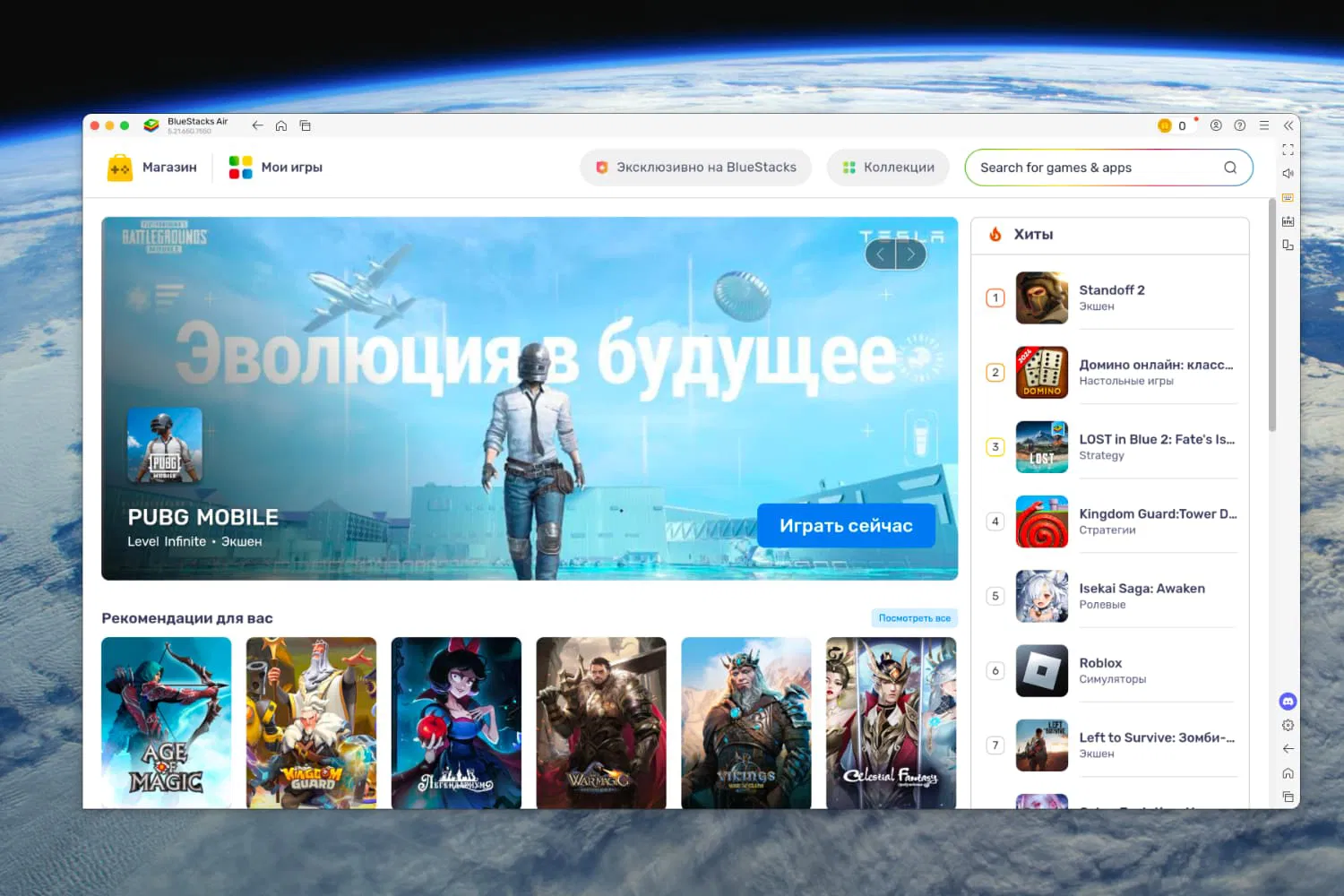Show the previous banner slide

[x=881, y=255]
